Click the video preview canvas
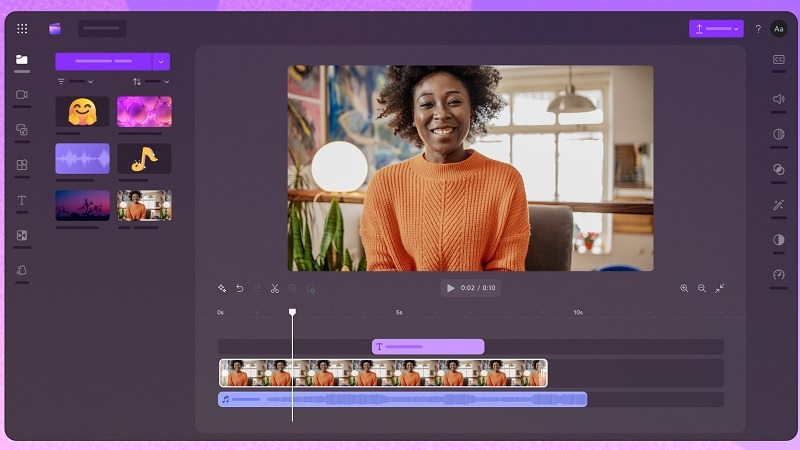 470,168
